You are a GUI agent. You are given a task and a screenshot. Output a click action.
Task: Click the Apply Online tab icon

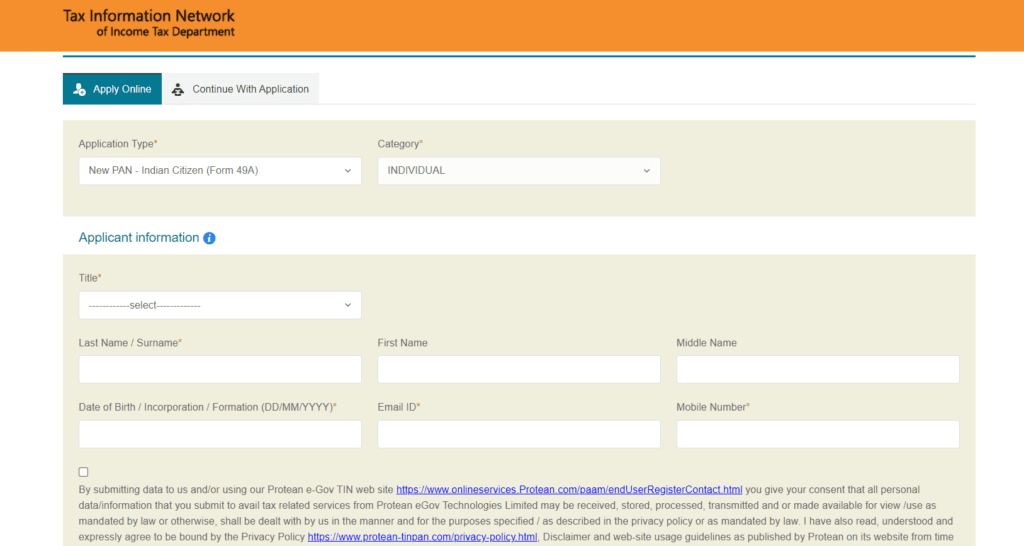click(x=80, y=89)
